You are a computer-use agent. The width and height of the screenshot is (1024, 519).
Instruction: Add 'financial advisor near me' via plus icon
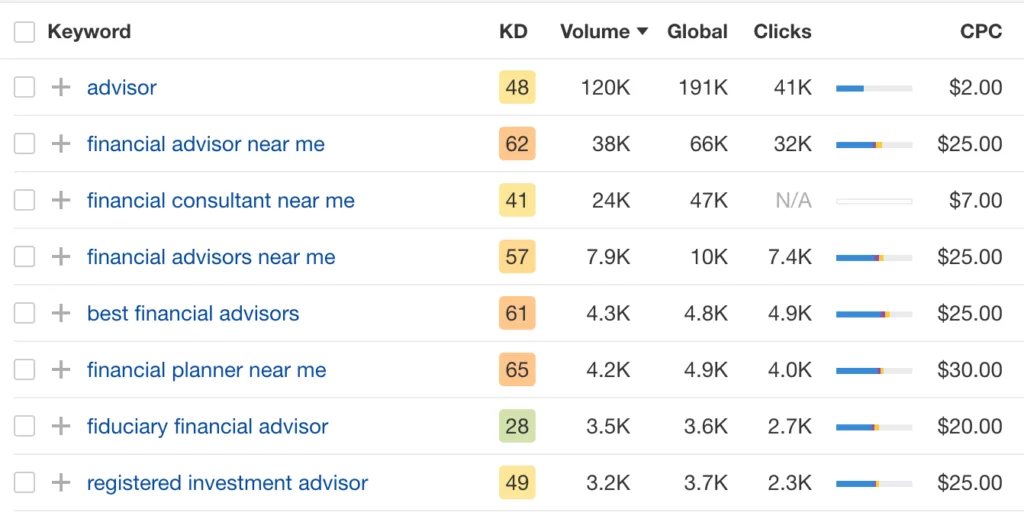tap(61, 144)
